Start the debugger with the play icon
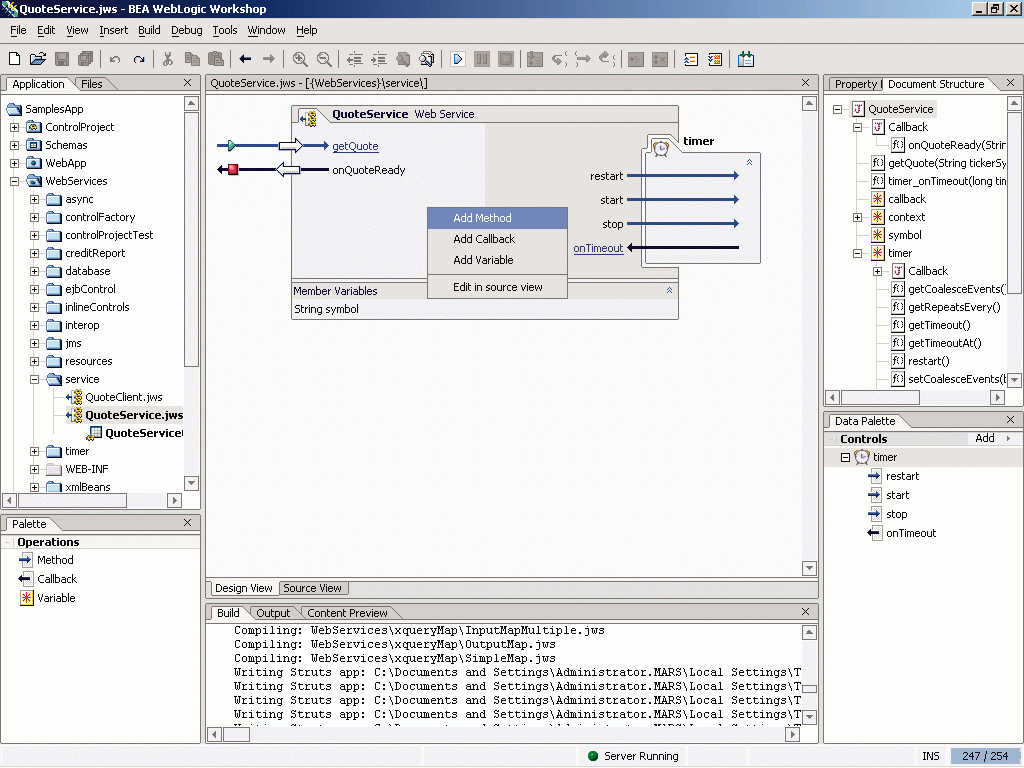 pos(458,59)
